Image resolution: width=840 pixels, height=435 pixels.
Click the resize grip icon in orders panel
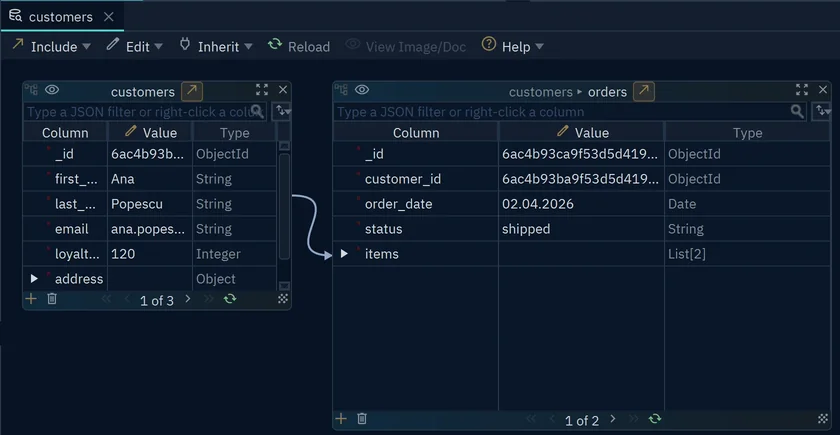(x=823, y=418)
